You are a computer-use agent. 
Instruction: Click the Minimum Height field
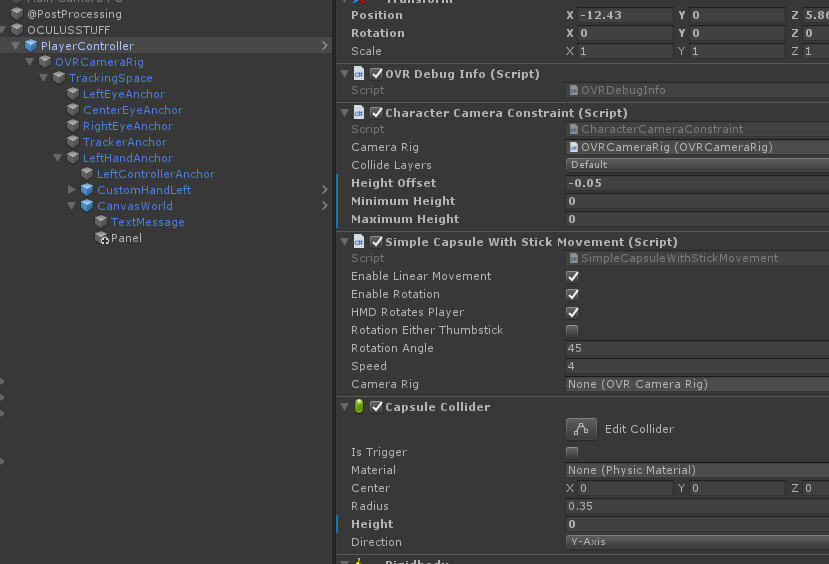(697, 201)
